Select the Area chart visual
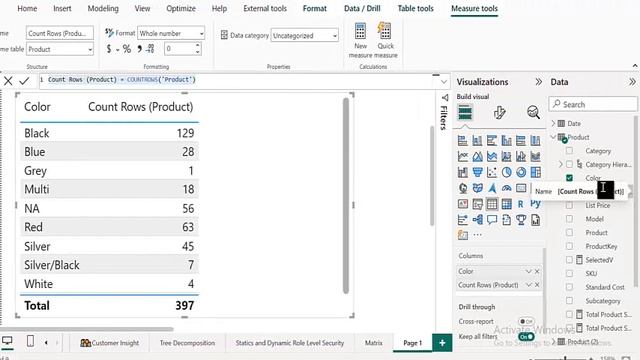 [477, 156]
